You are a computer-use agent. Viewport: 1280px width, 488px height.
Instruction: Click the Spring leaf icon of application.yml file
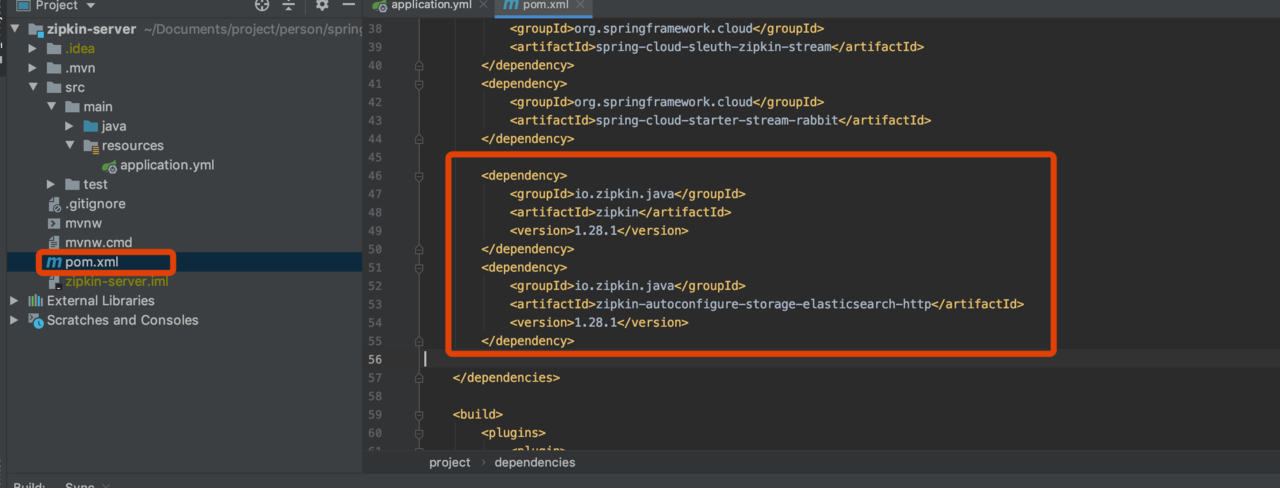(109, 165)
